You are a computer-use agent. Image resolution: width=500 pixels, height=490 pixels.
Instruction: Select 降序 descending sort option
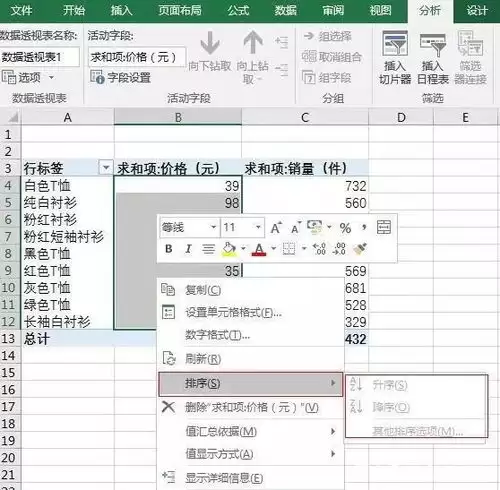tap(416, 407)
